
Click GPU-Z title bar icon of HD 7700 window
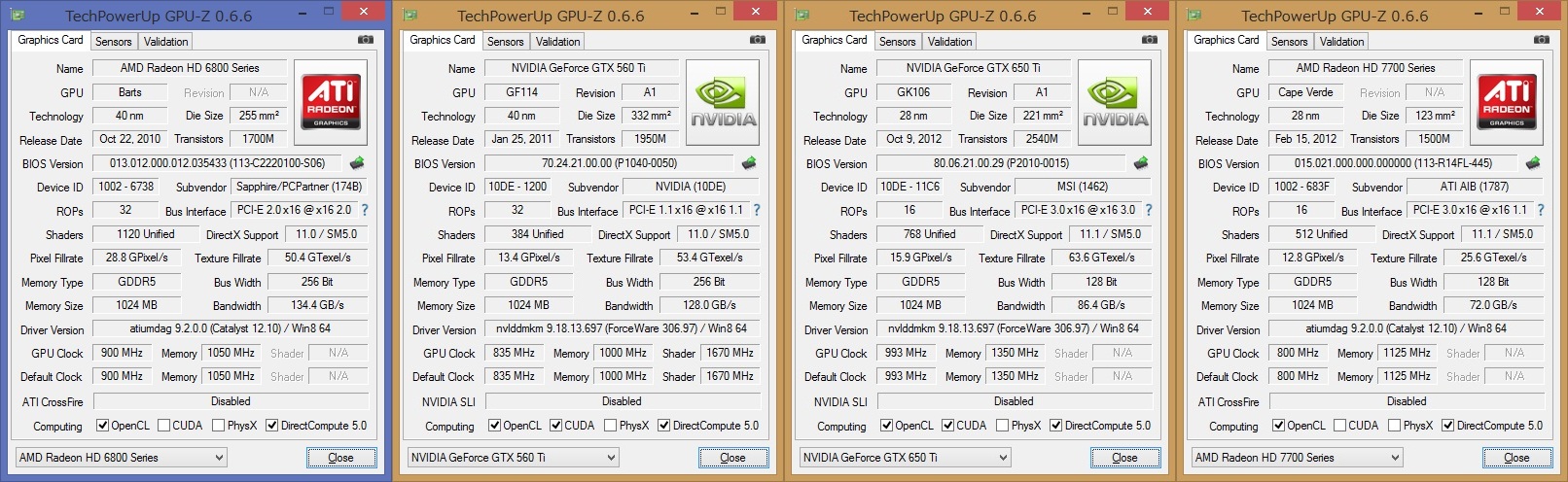pos(1194,16)
